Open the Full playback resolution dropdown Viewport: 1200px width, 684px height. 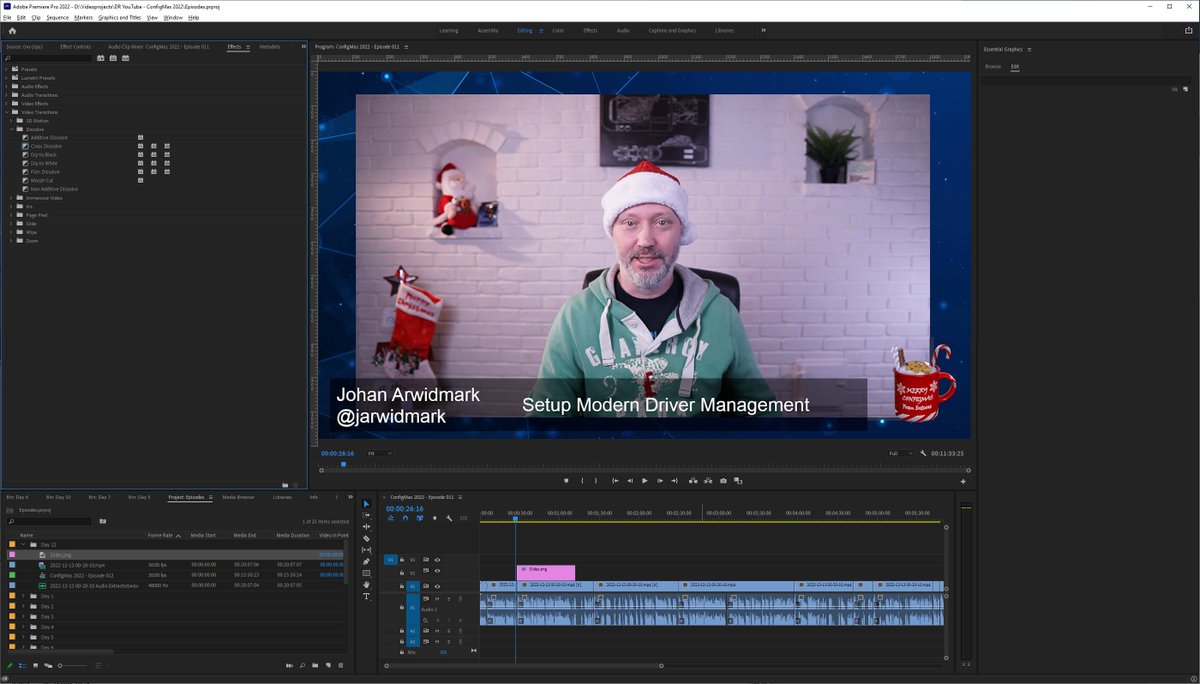901,453
